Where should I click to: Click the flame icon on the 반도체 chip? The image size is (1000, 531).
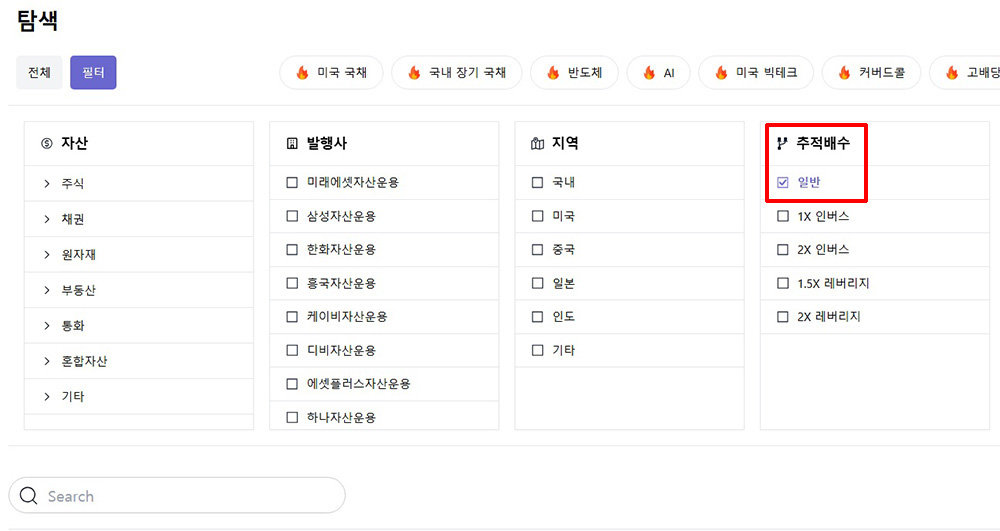coord(553,73)
